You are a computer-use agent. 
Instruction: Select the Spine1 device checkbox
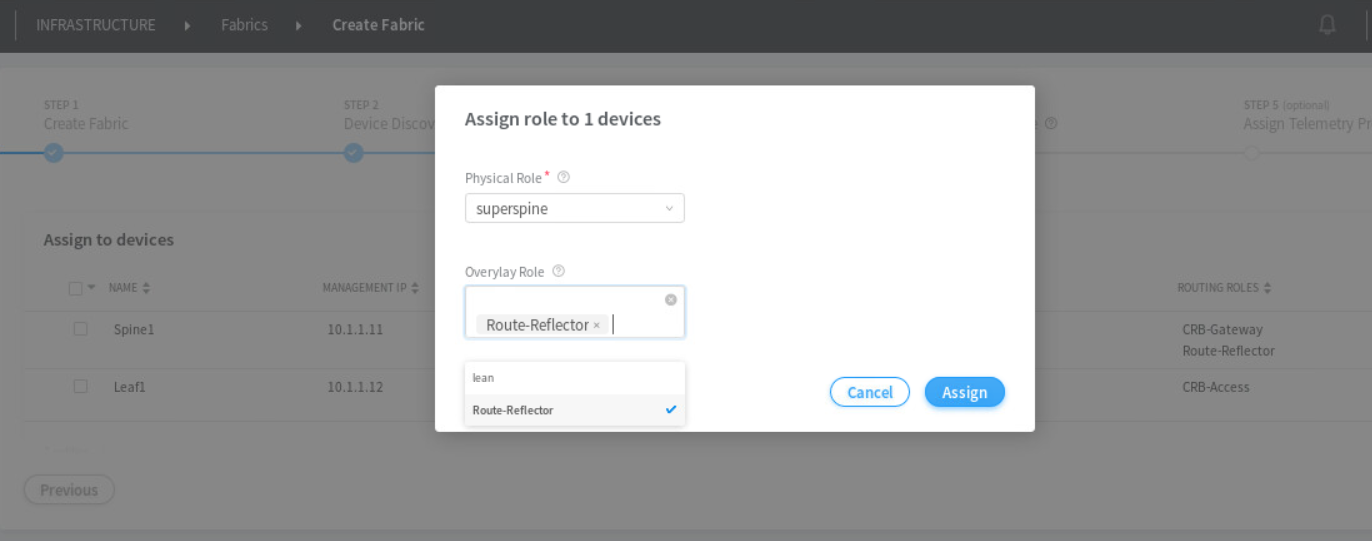[x=80, y=328]
